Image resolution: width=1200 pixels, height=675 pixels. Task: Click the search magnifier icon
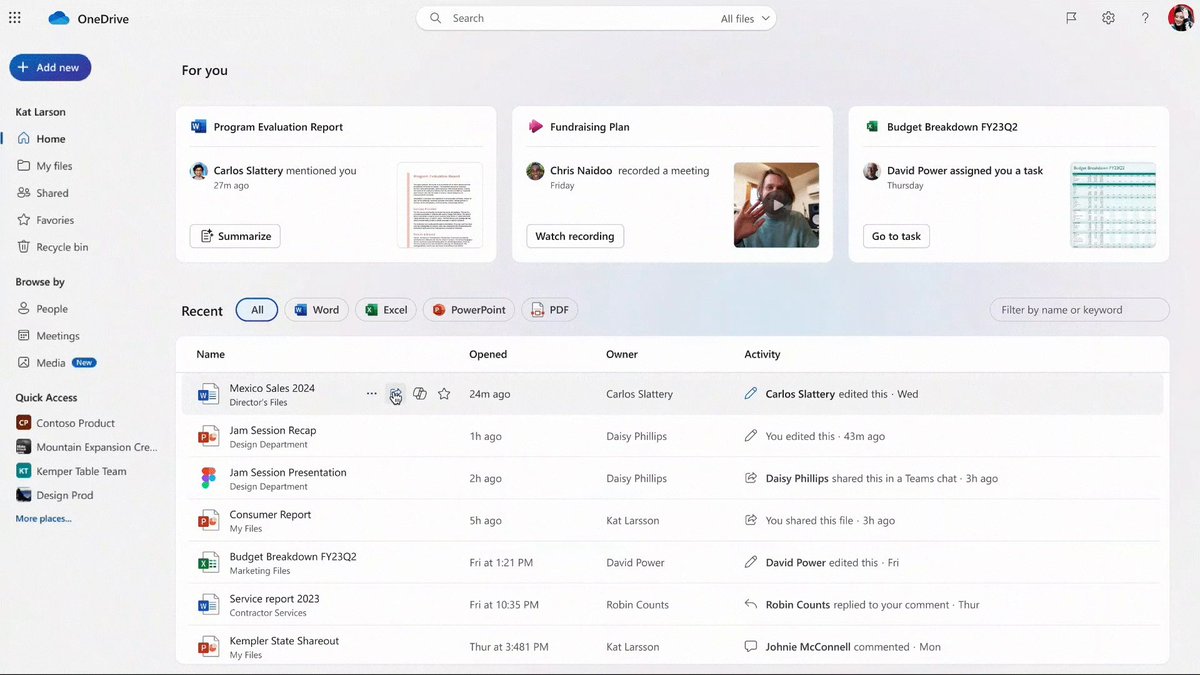point(435,18)
